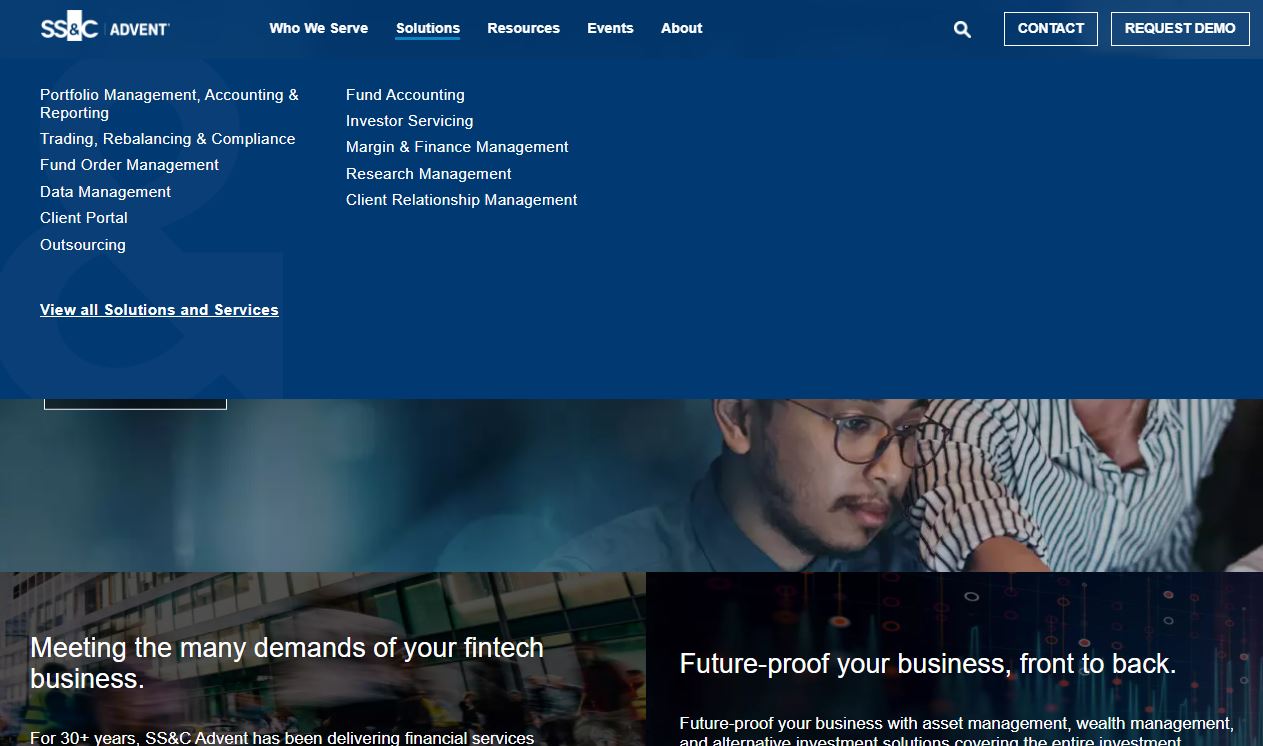Go to Fund Order Management

pyautogui.click(x=129, y=165)
